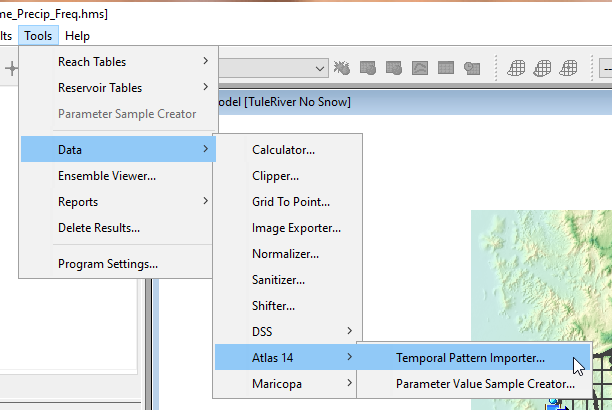Open the Help menu
The width and height of the screenshot is (612, 410).
(x=77, y=36)
